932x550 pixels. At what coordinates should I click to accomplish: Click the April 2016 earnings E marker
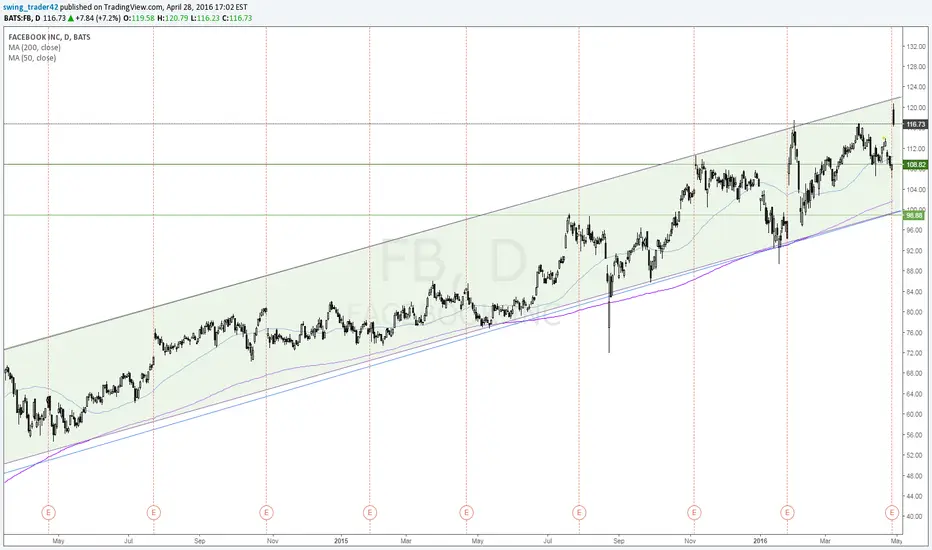(x=892, y=512)
